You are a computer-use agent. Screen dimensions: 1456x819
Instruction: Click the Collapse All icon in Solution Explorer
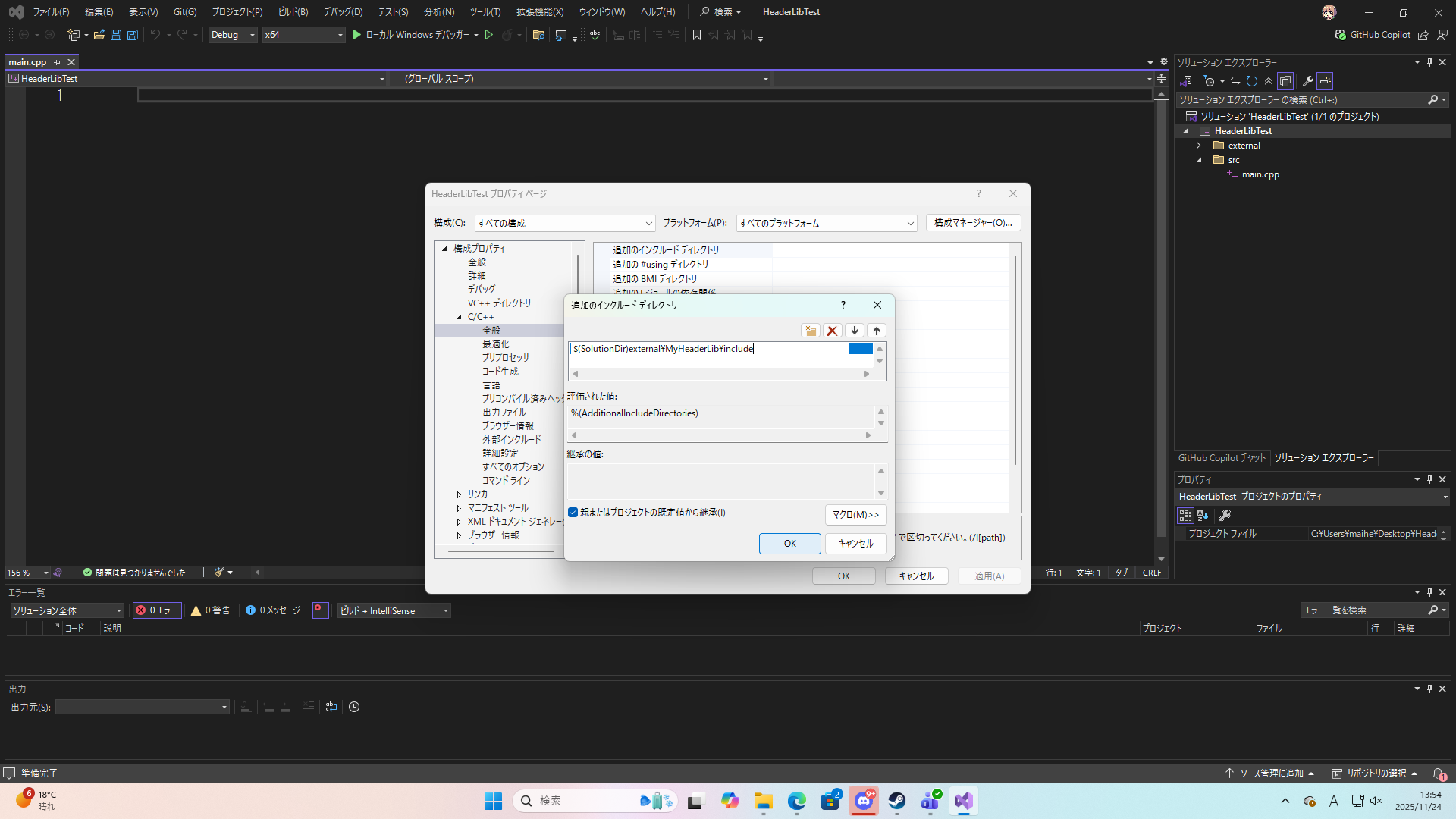click(1269, 81)
